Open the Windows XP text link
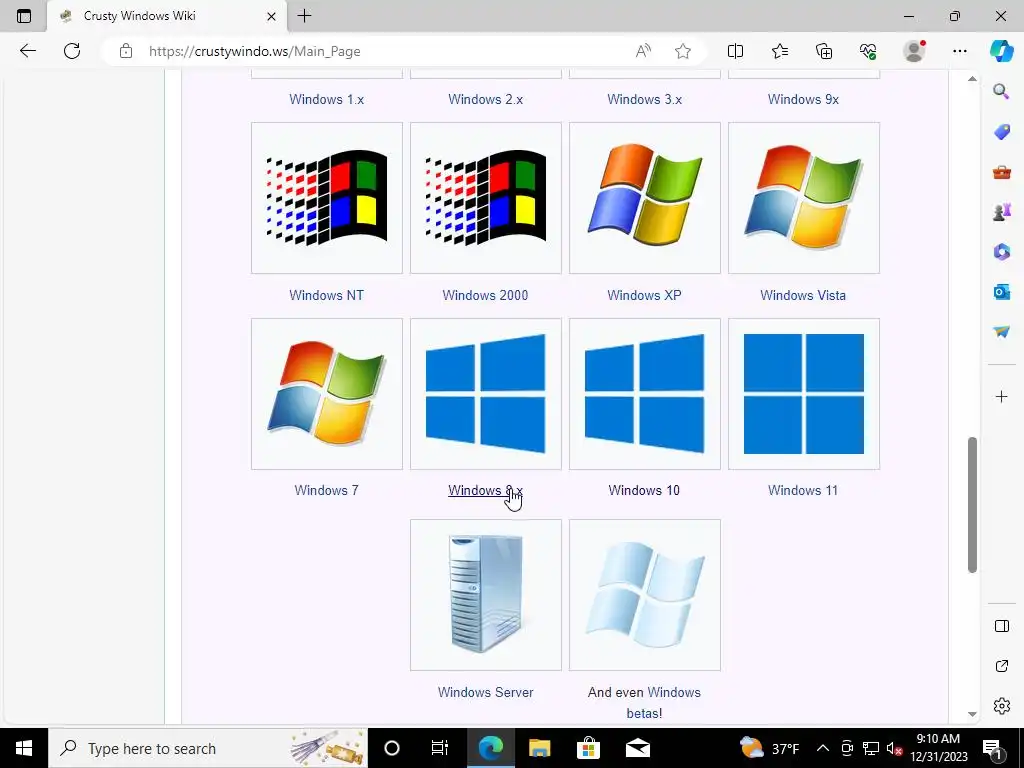1024x768 pixels. [645, 295]
